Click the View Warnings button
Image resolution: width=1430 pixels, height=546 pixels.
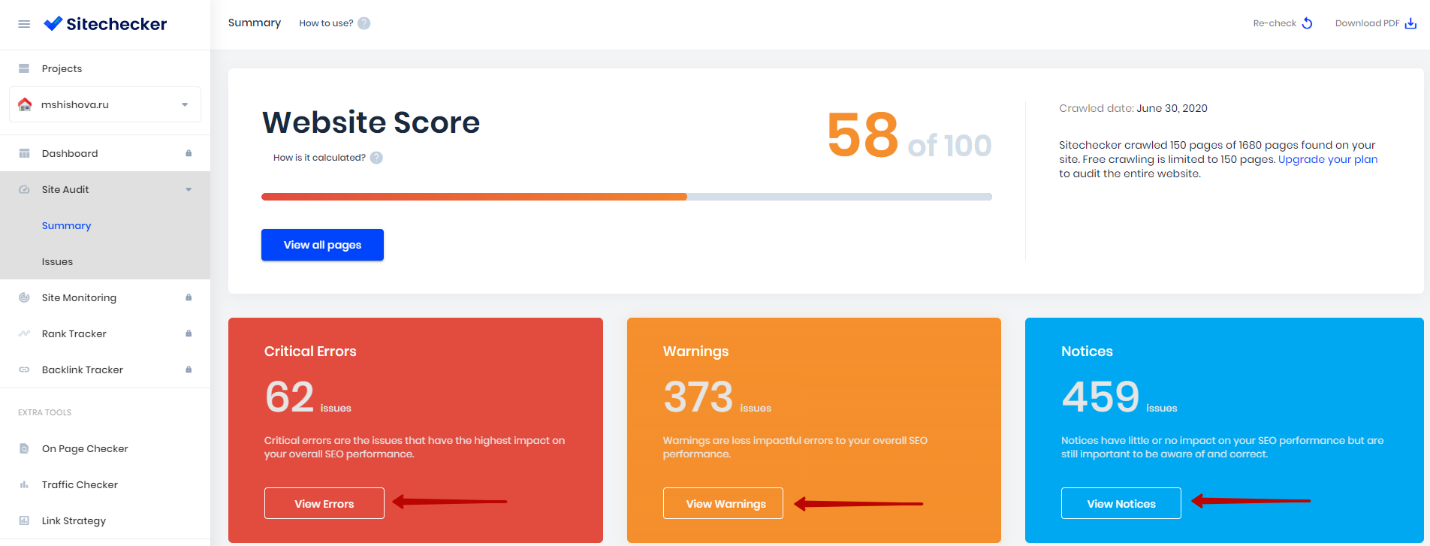723,503
